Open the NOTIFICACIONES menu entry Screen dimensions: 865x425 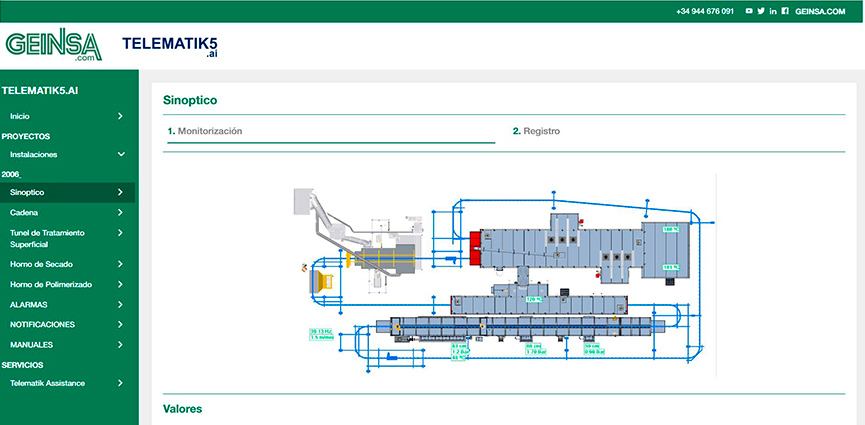(x=42, y=324)
